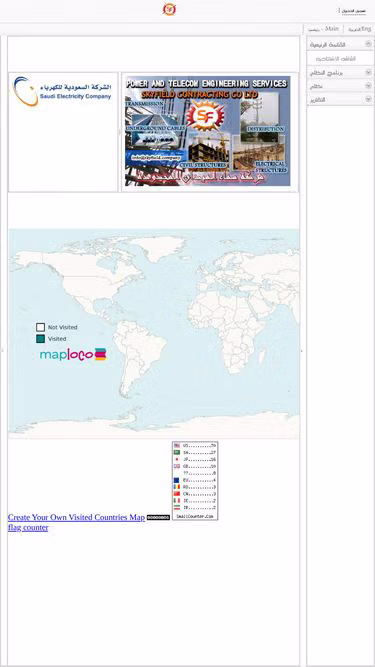375x667 pixels.
Task: Click the SA flag in the counter widget
Action: tap(177, 453)
